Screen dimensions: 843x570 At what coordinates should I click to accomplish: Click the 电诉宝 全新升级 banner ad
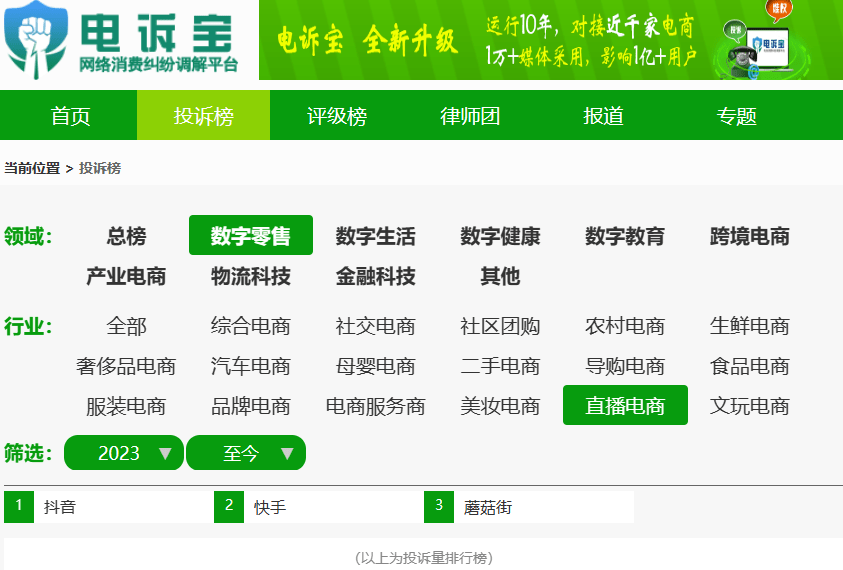(x=550, y=40)
